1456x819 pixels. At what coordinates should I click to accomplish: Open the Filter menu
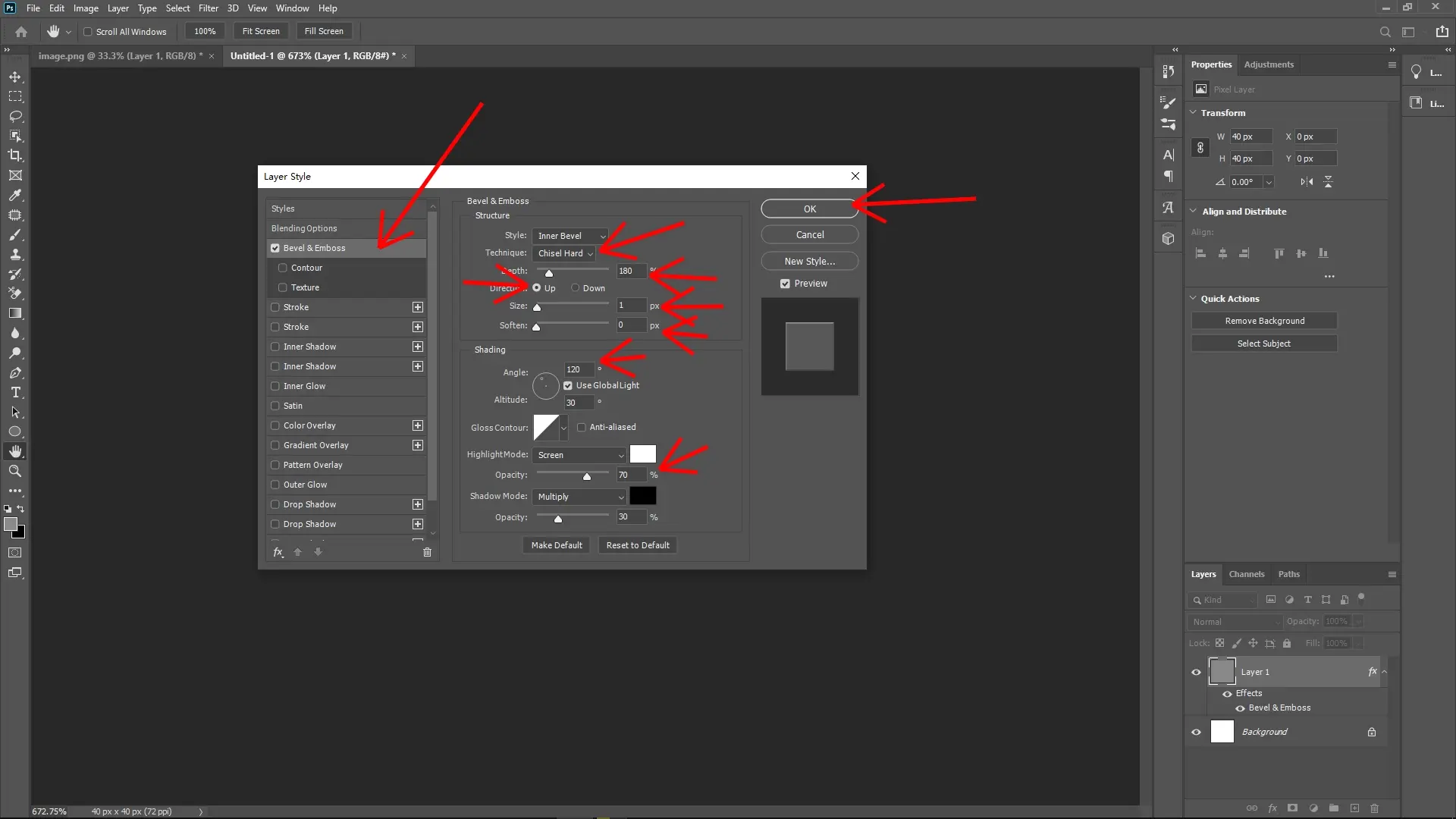pos(209,8)
